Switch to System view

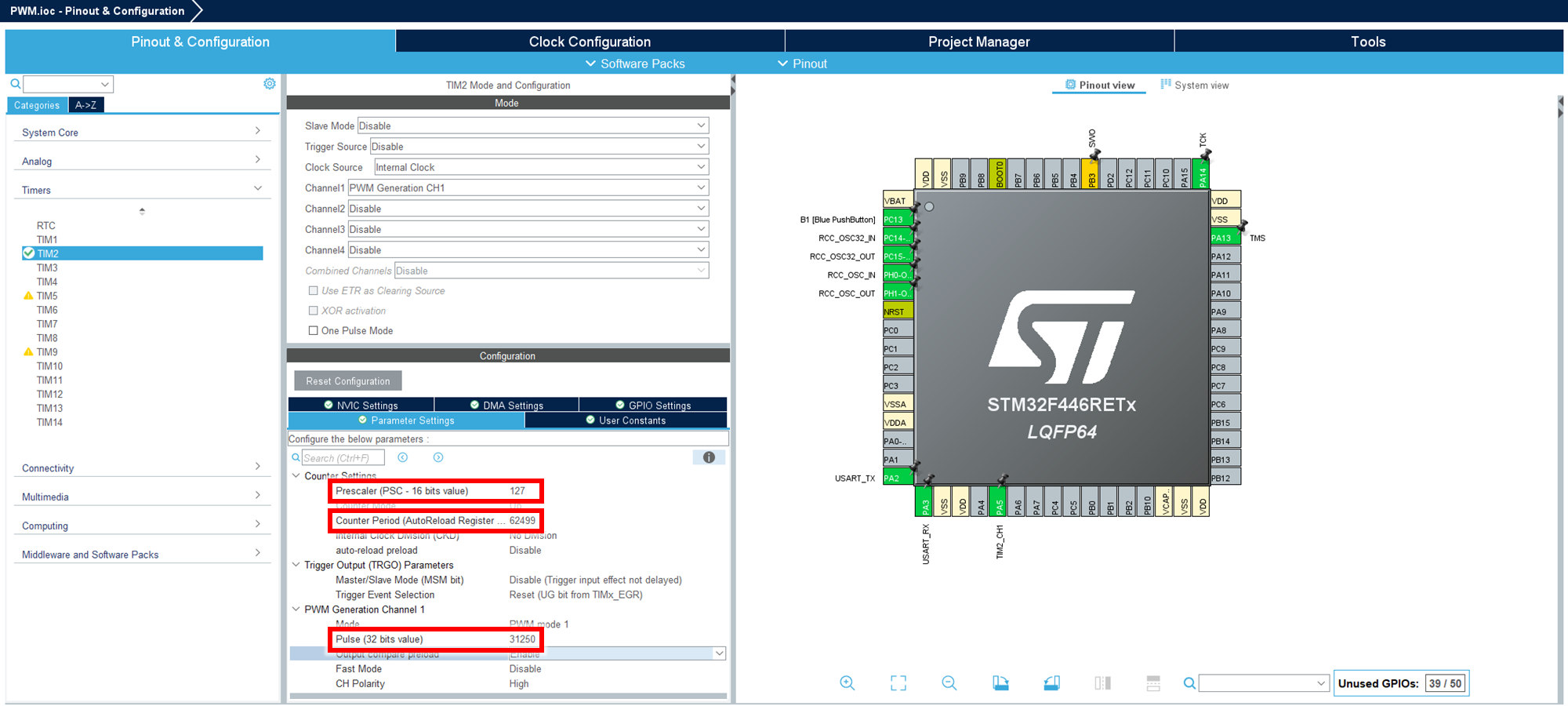1194,85
